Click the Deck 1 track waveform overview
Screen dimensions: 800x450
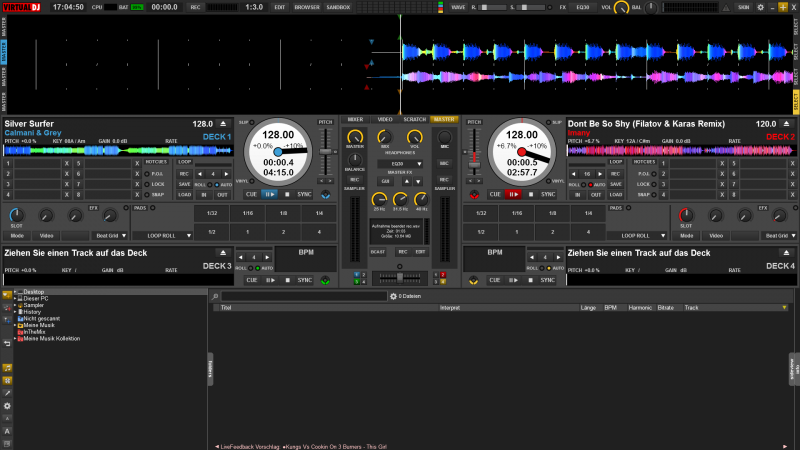pyautogui.click(x=118, y=151)
